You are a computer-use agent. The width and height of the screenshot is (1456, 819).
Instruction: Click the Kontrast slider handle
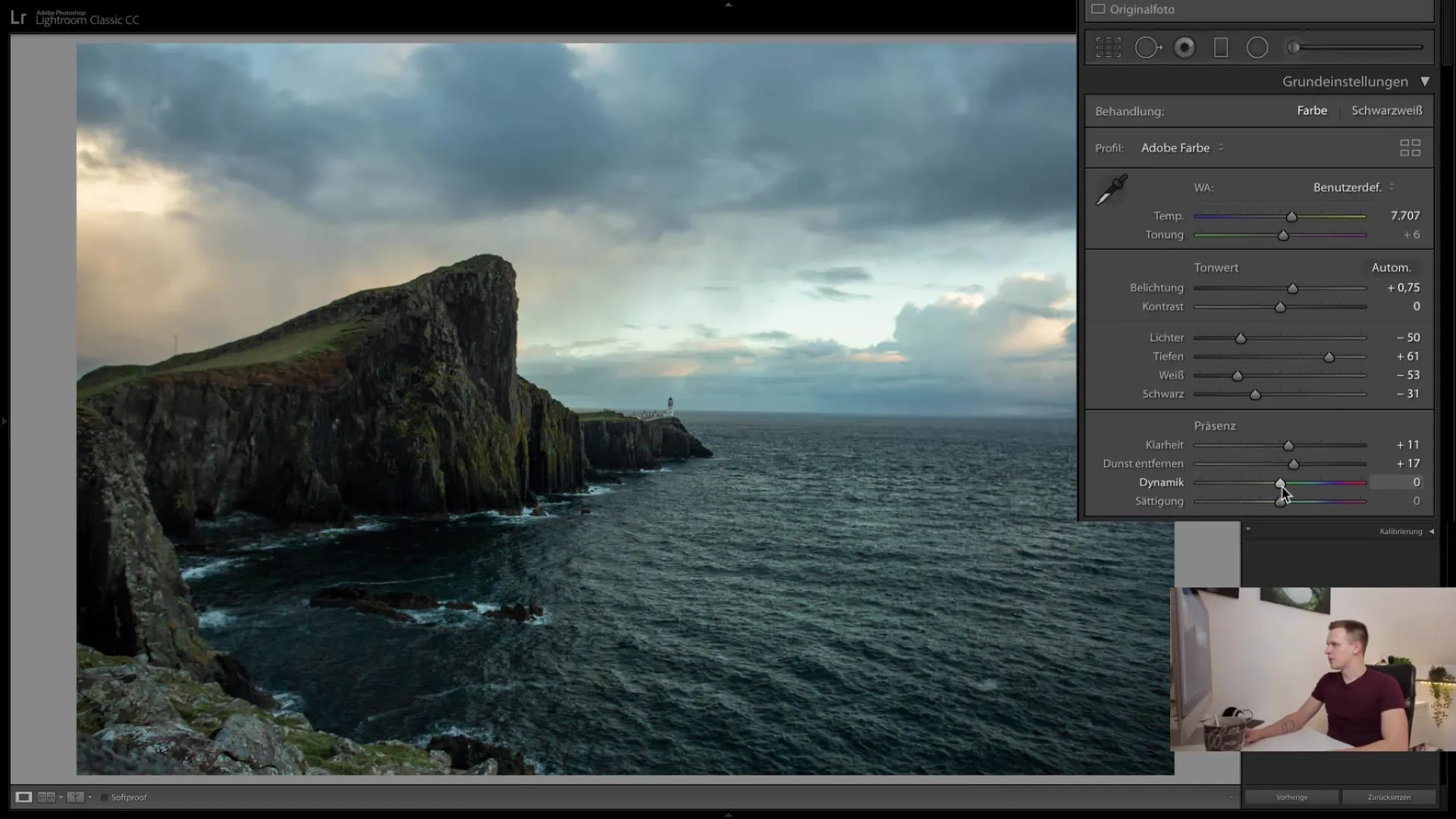1280,308
